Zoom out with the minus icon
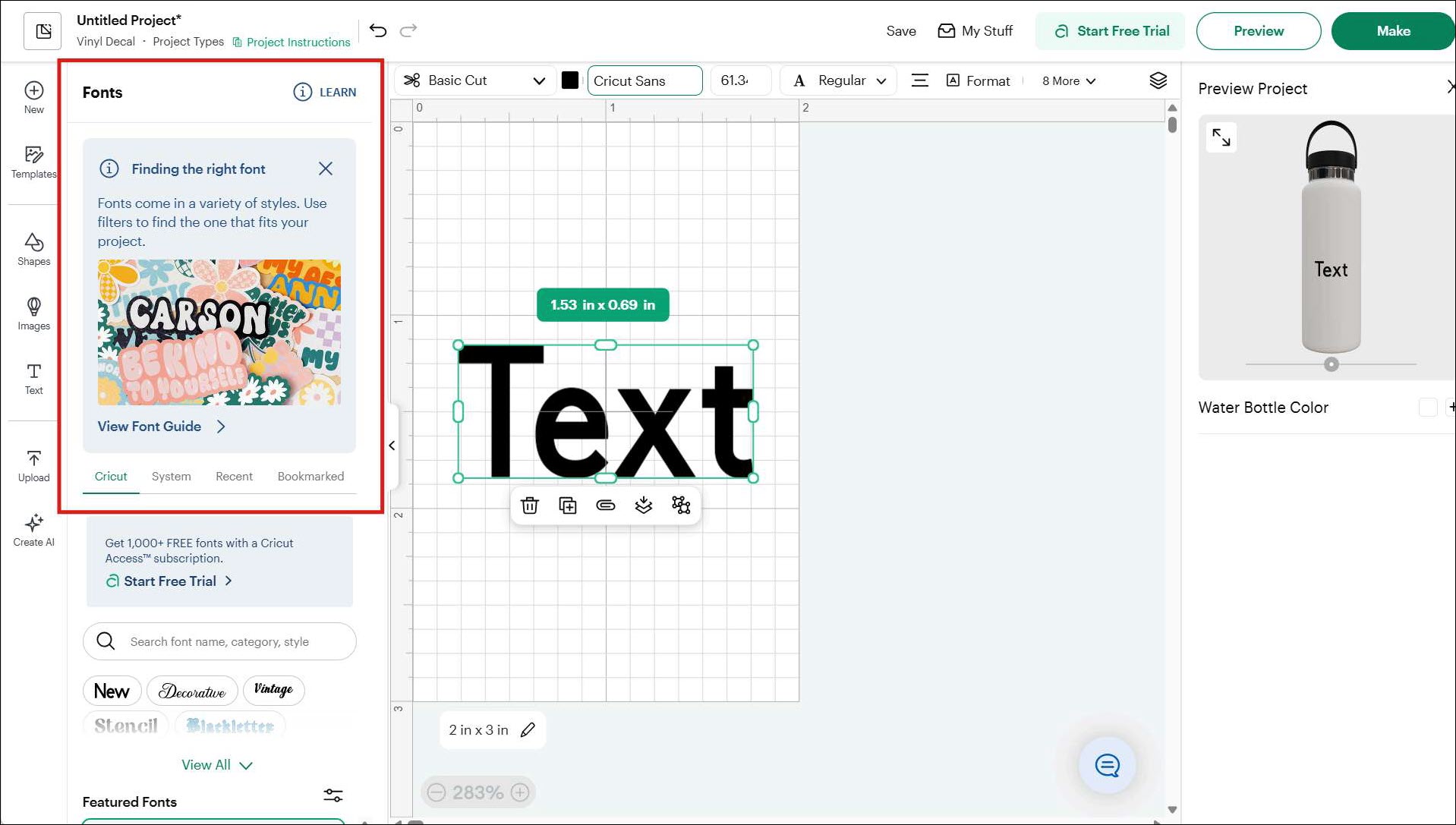 (x=436, y=792)
